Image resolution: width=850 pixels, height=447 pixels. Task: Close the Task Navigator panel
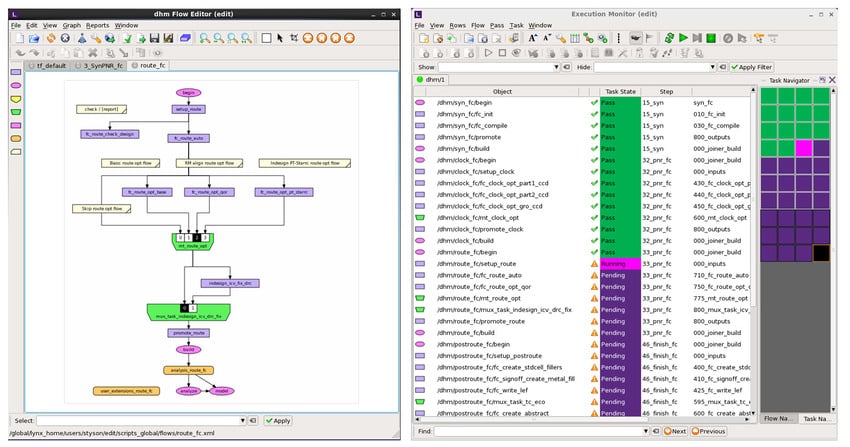[x=830, y=79]
